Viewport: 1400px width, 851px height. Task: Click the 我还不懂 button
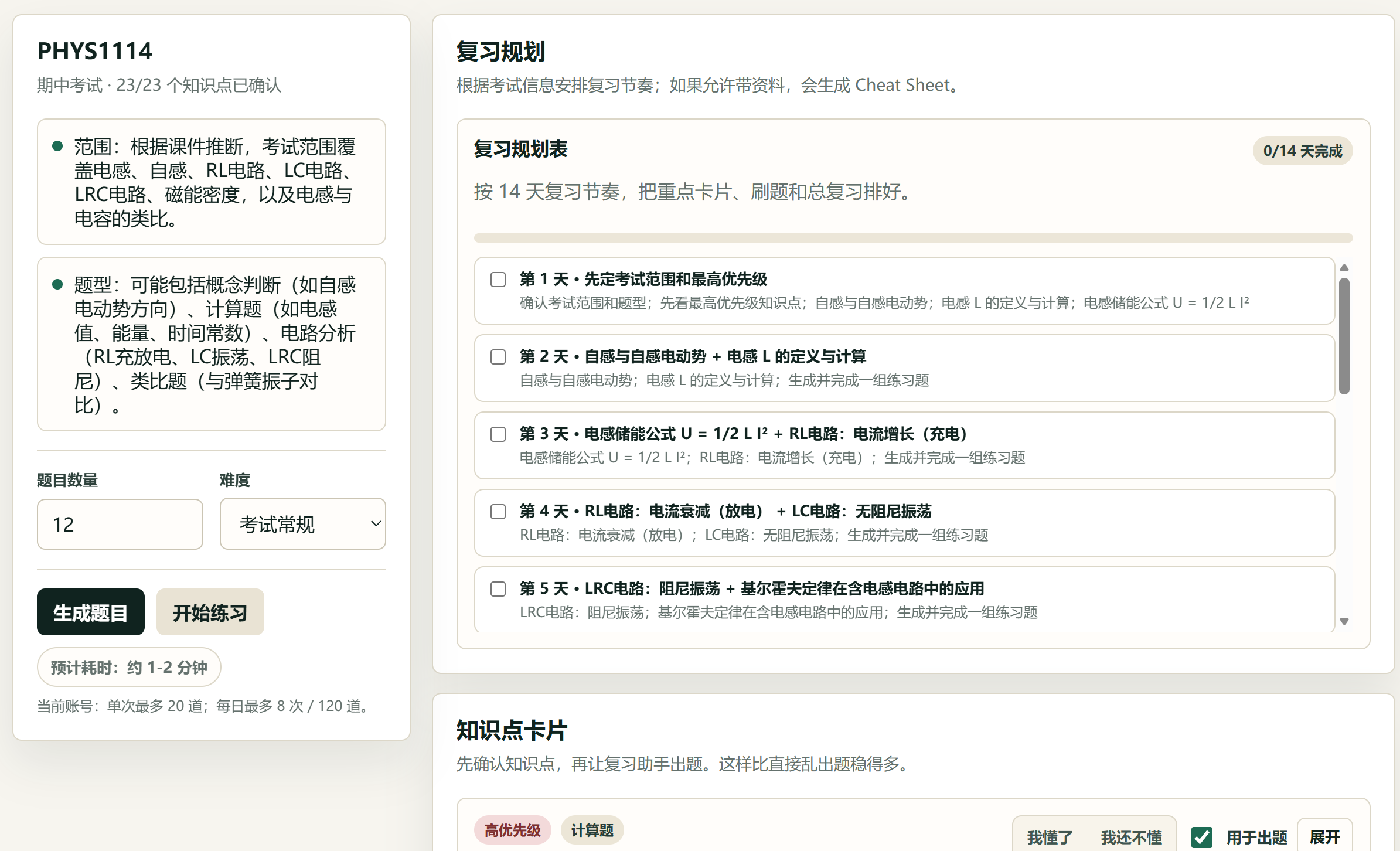point(1131,838)
